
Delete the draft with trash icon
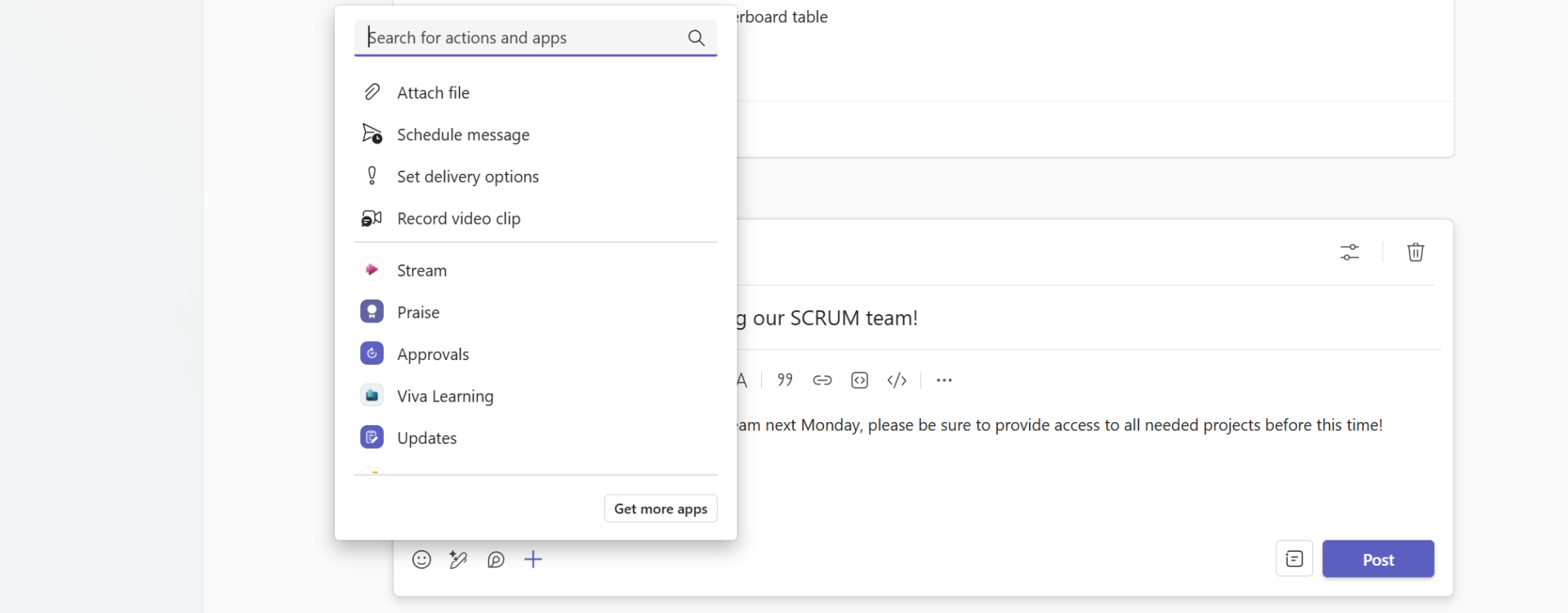pyautogui.click(x=1415, y=252)
